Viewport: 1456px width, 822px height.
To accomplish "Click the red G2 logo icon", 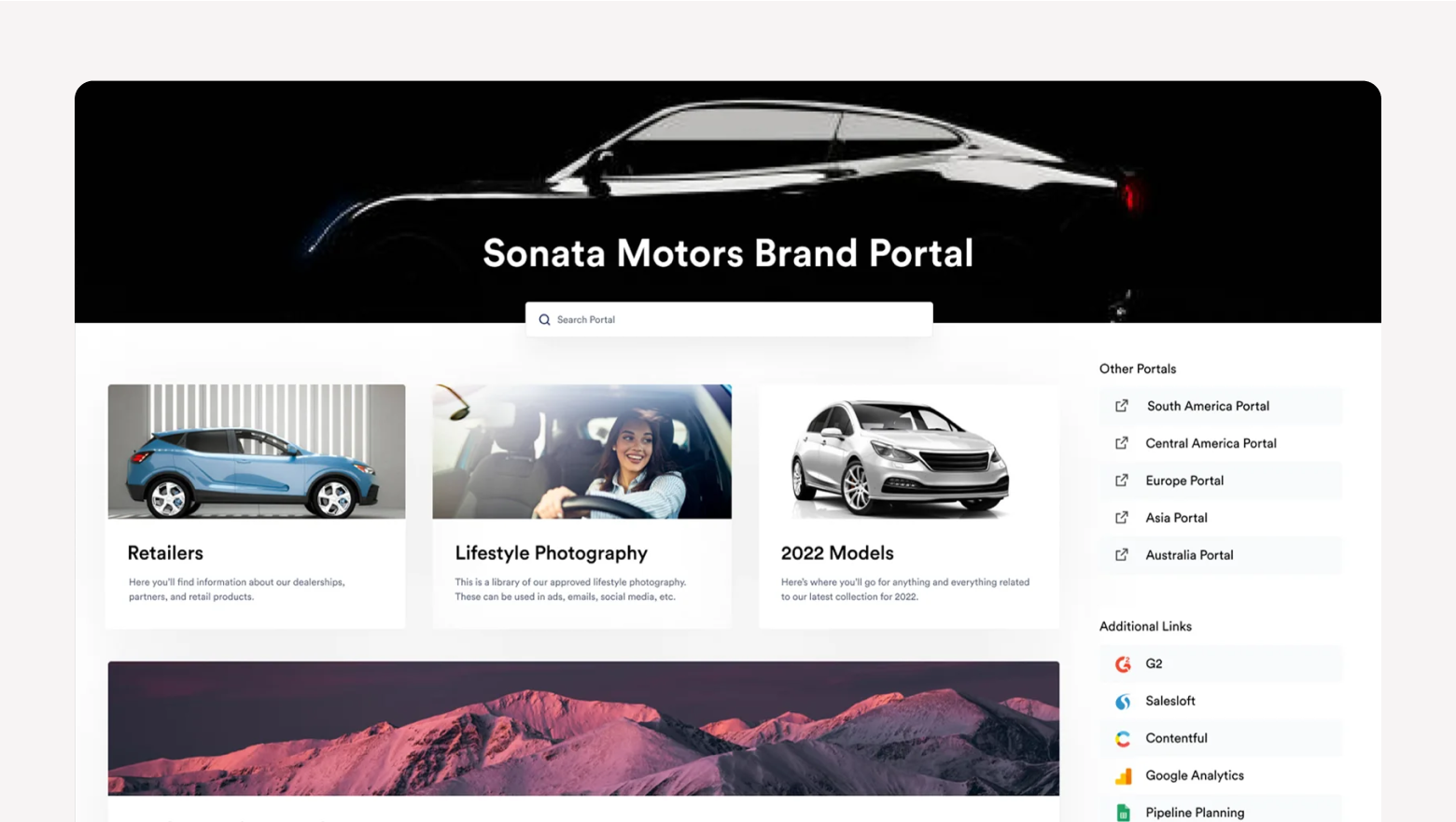I will (1123, 663).
